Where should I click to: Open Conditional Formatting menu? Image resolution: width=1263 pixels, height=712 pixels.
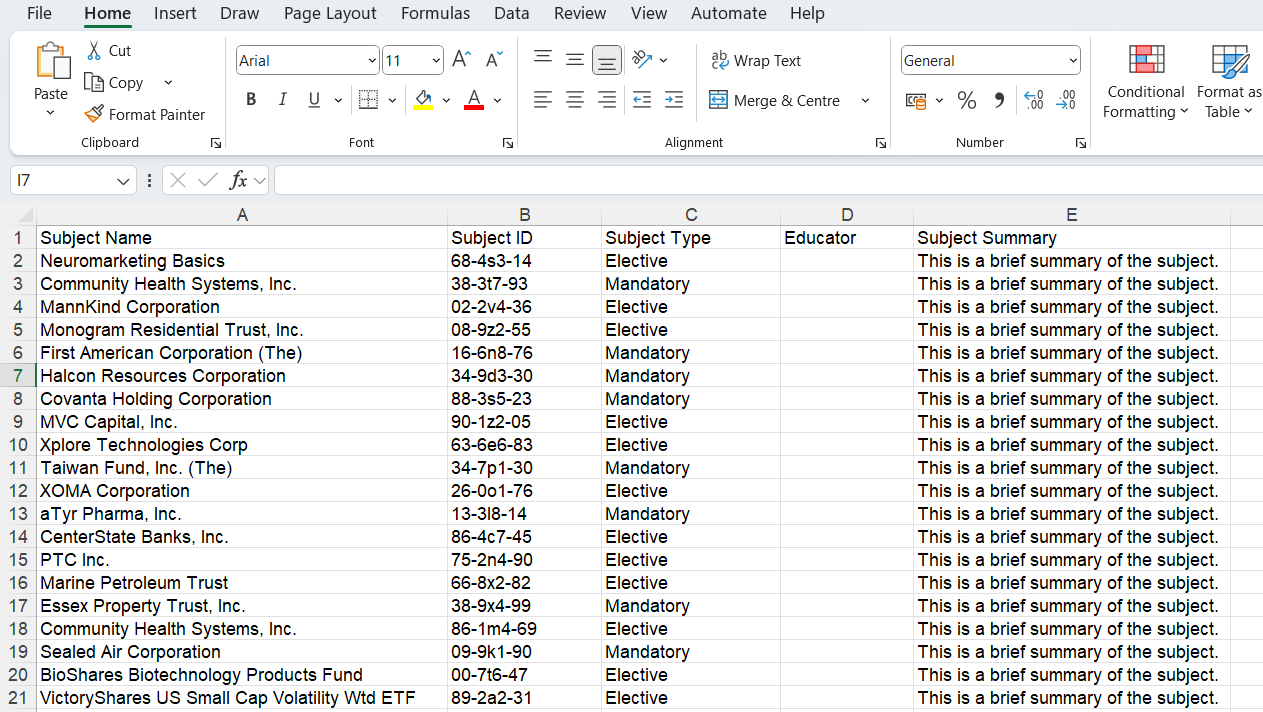tap(1146, 82)
